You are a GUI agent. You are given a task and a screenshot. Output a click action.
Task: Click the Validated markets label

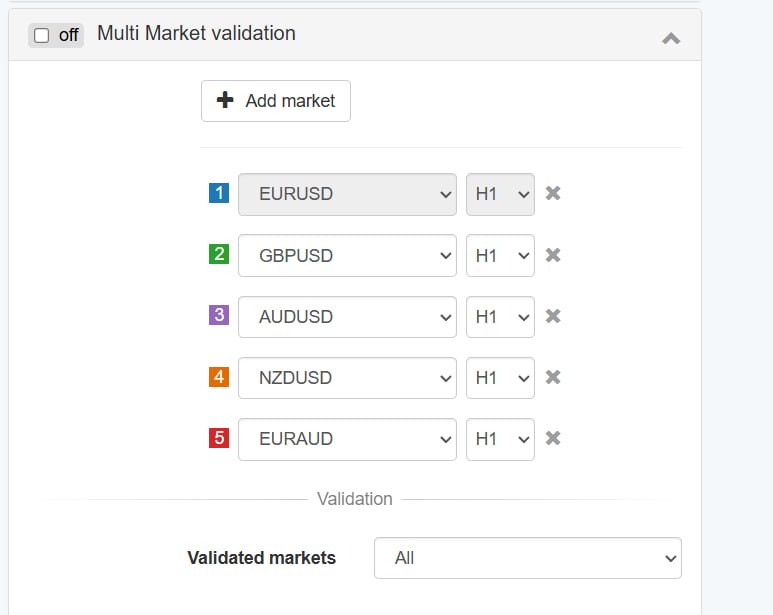coord(261,558)
